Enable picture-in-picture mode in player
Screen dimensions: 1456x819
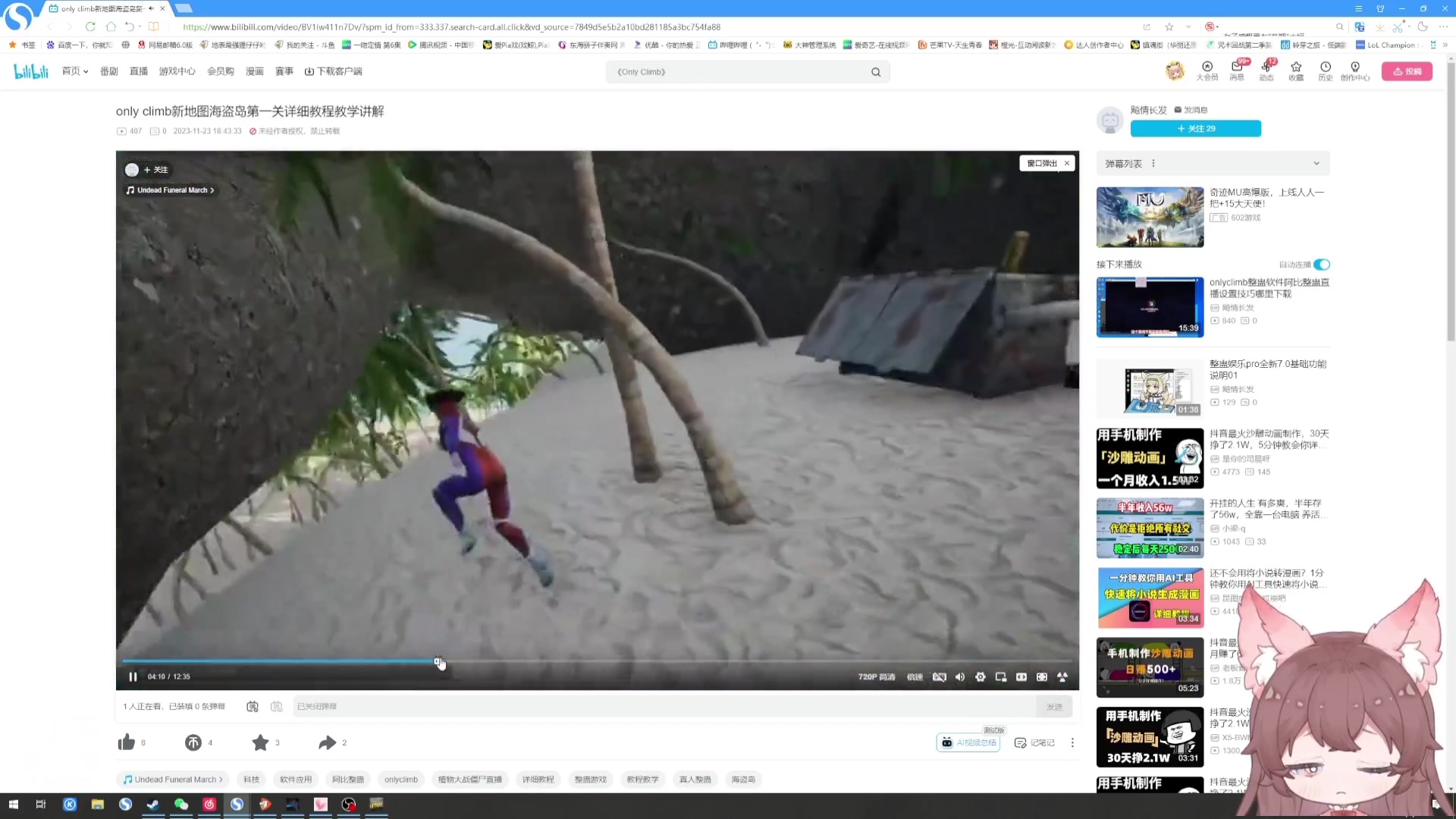click(x=1001, y=676)
